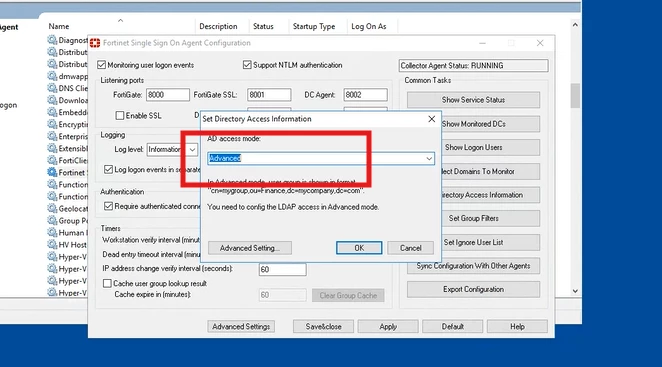
Task: Enable Cache user group lookup result
Action: click(x=107, y=283)
